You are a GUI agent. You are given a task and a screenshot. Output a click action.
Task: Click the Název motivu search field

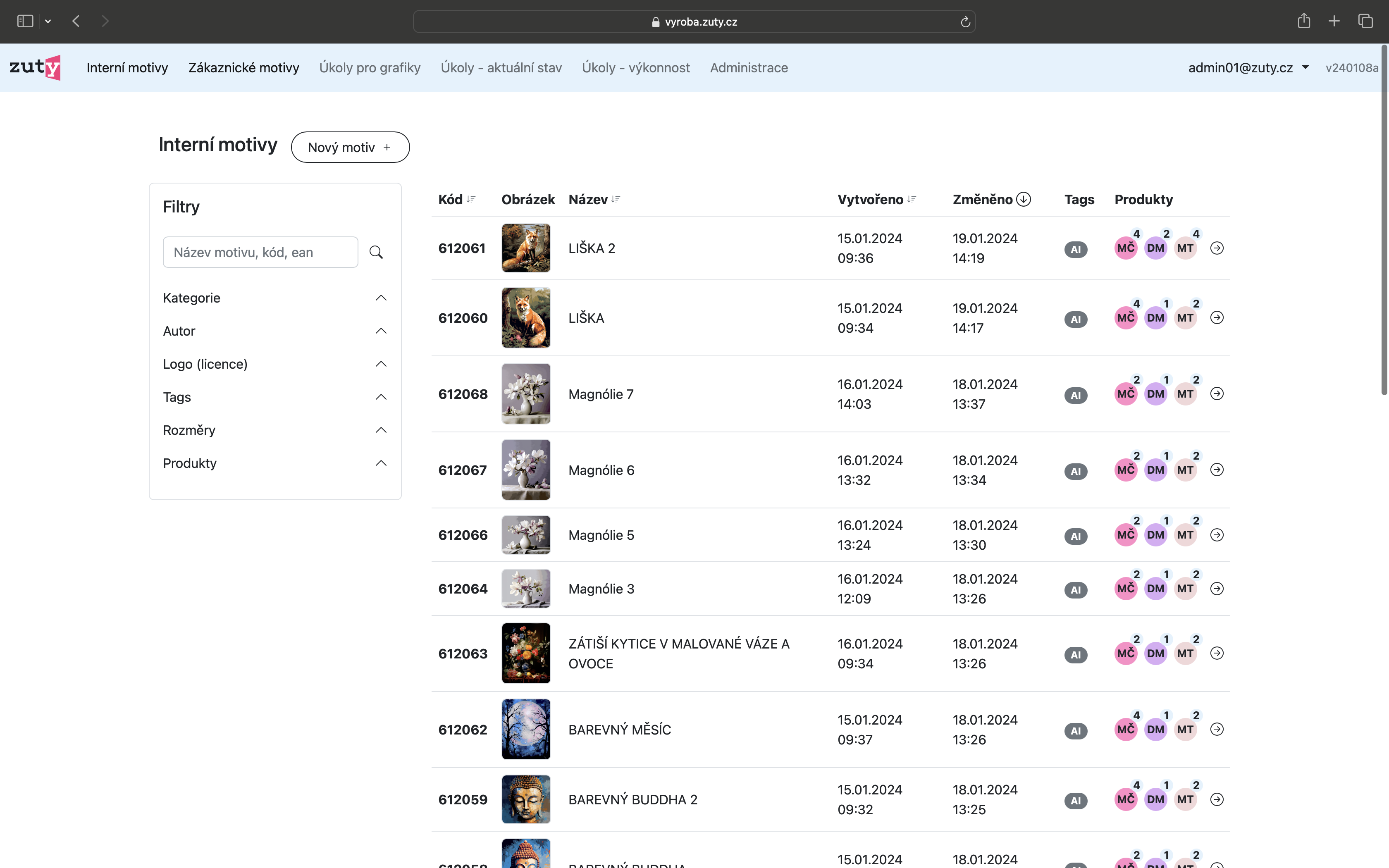pyautogui.click(x=260, y=252)
